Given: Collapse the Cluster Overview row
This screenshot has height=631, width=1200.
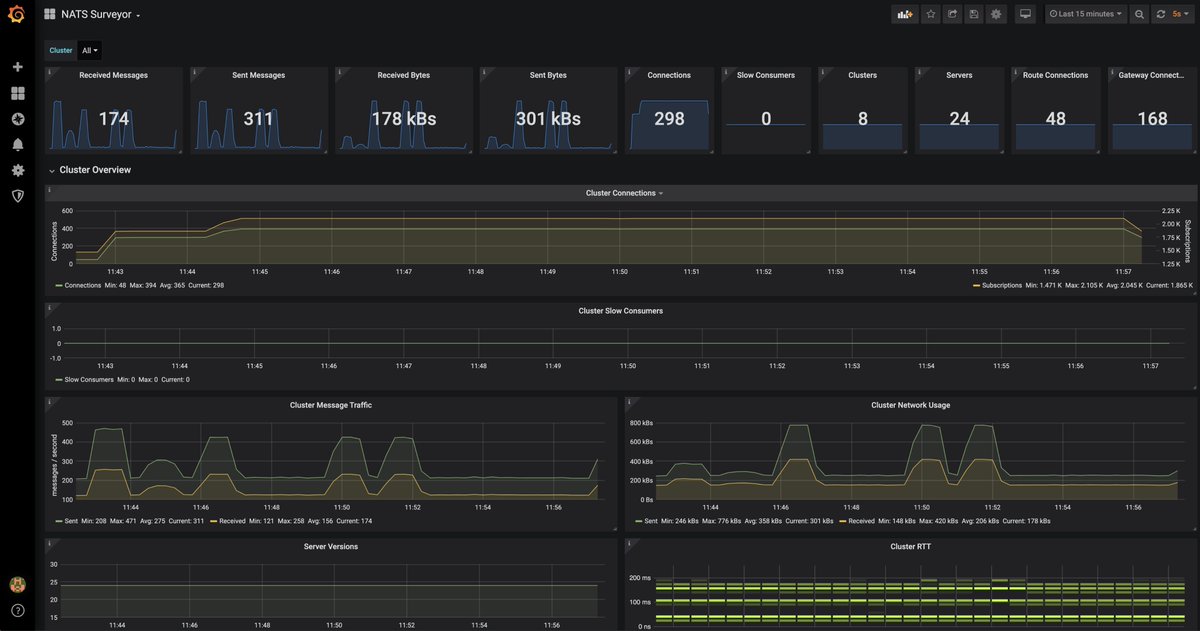Looking at the screenshot, I should point(94,170).
